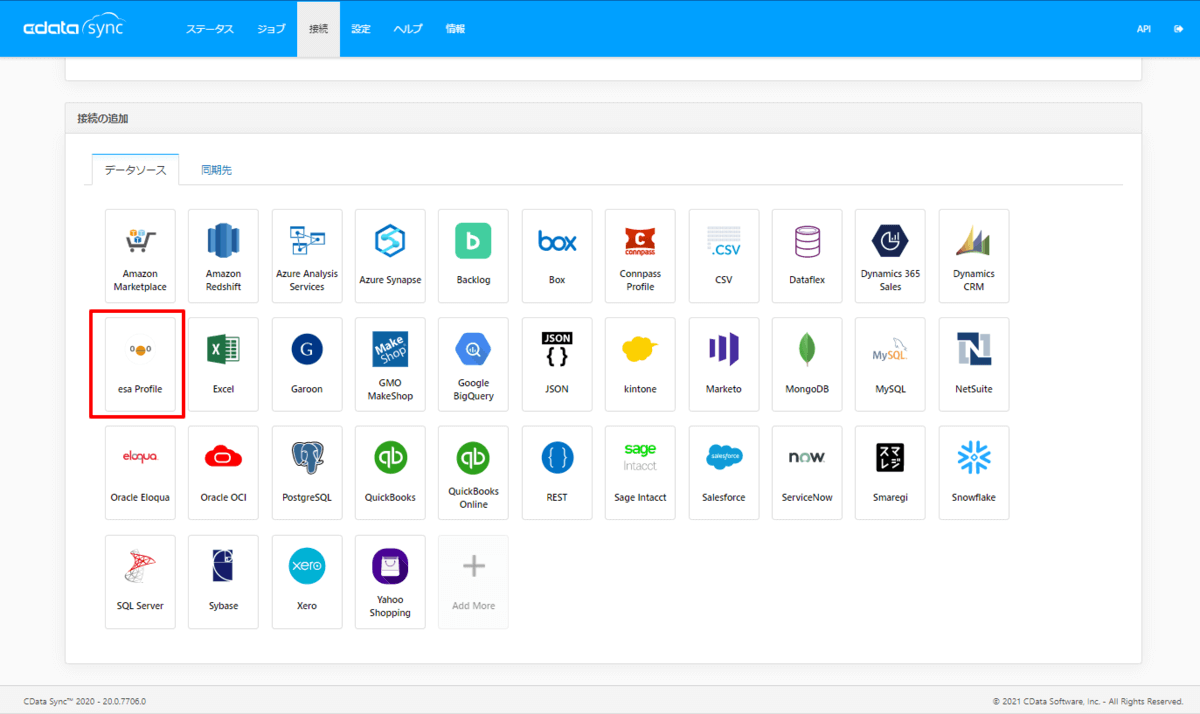Add a CSV data source
1200x714 pixels.
click(723, 256)
